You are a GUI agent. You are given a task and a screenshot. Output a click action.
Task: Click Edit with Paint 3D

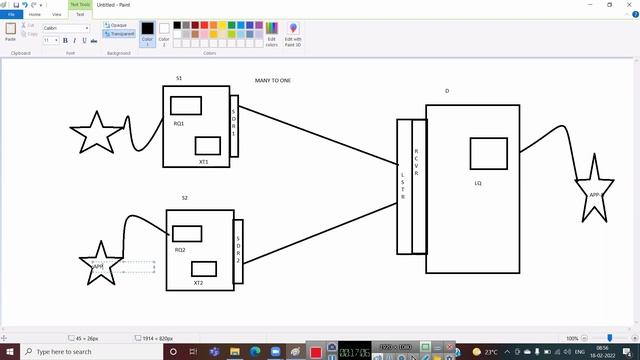point(293,34)
